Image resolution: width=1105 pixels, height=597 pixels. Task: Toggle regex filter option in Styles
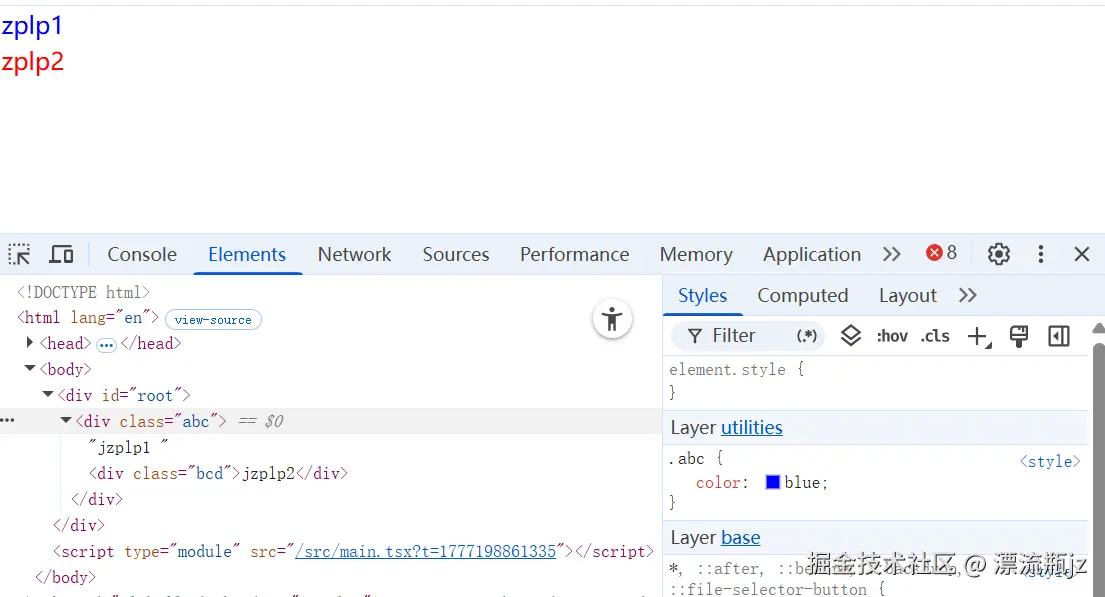[x=807, y=336]
